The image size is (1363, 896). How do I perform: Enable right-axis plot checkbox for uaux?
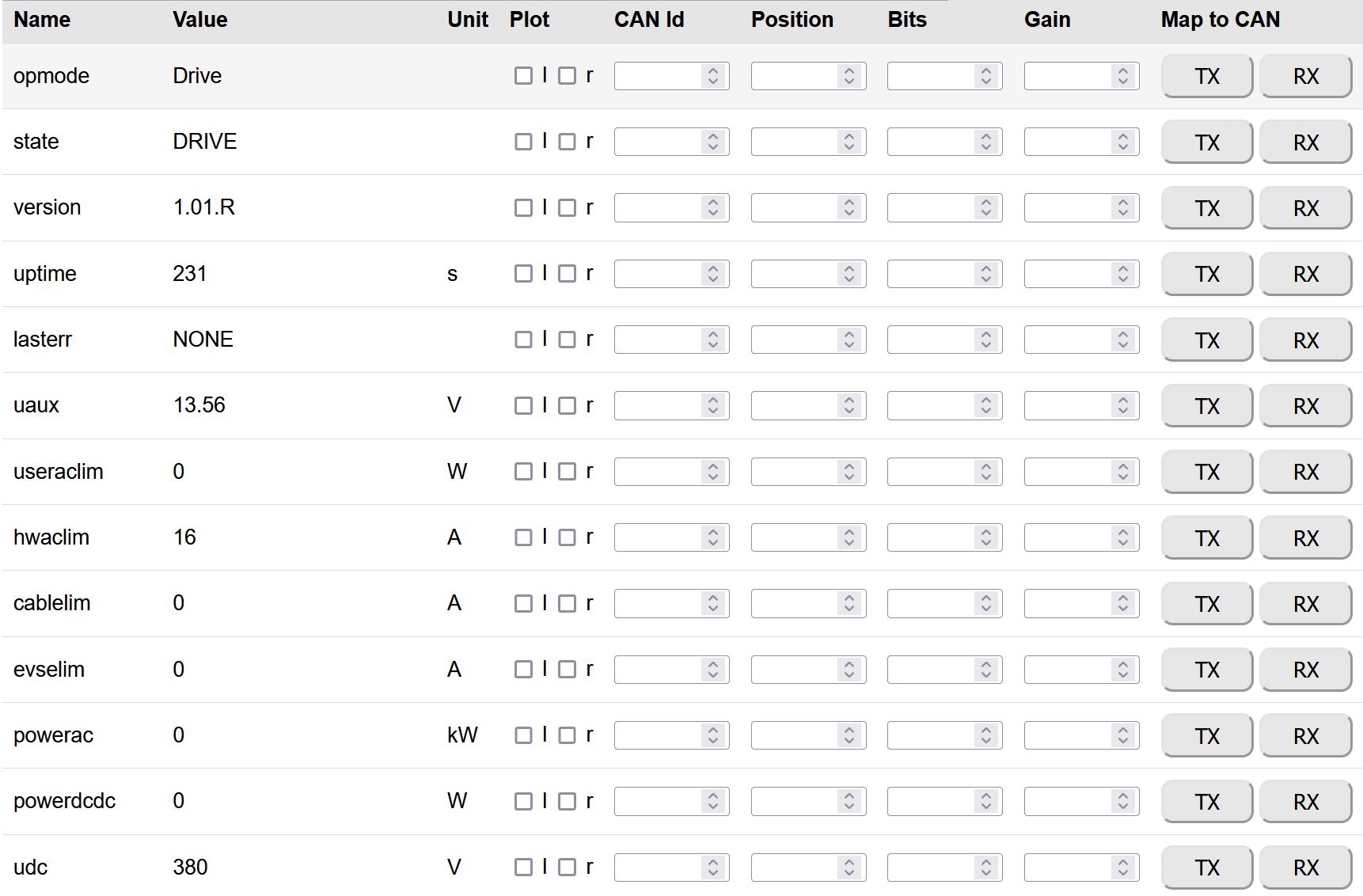[x=567, y=406]
